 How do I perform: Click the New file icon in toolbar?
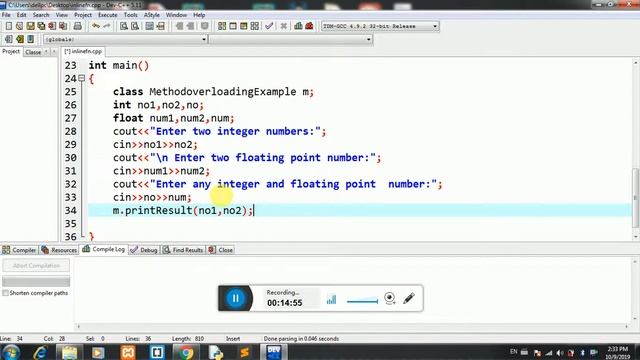coord(9,26)
